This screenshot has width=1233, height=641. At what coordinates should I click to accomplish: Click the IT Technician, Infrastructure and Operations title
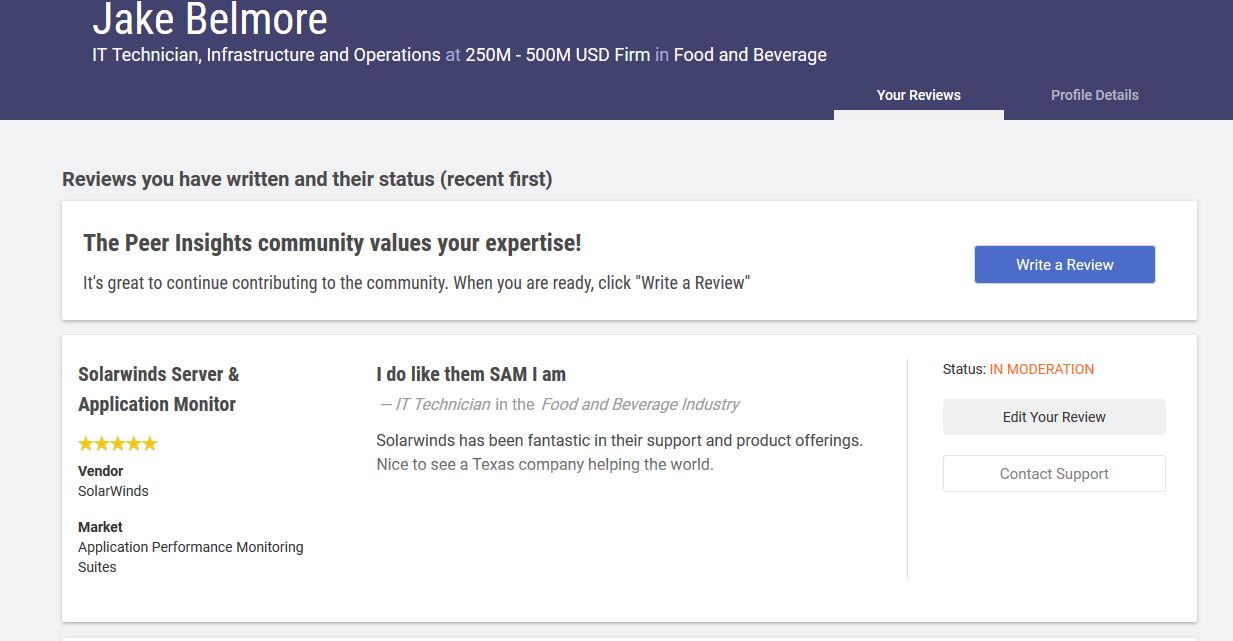(266, 55)
